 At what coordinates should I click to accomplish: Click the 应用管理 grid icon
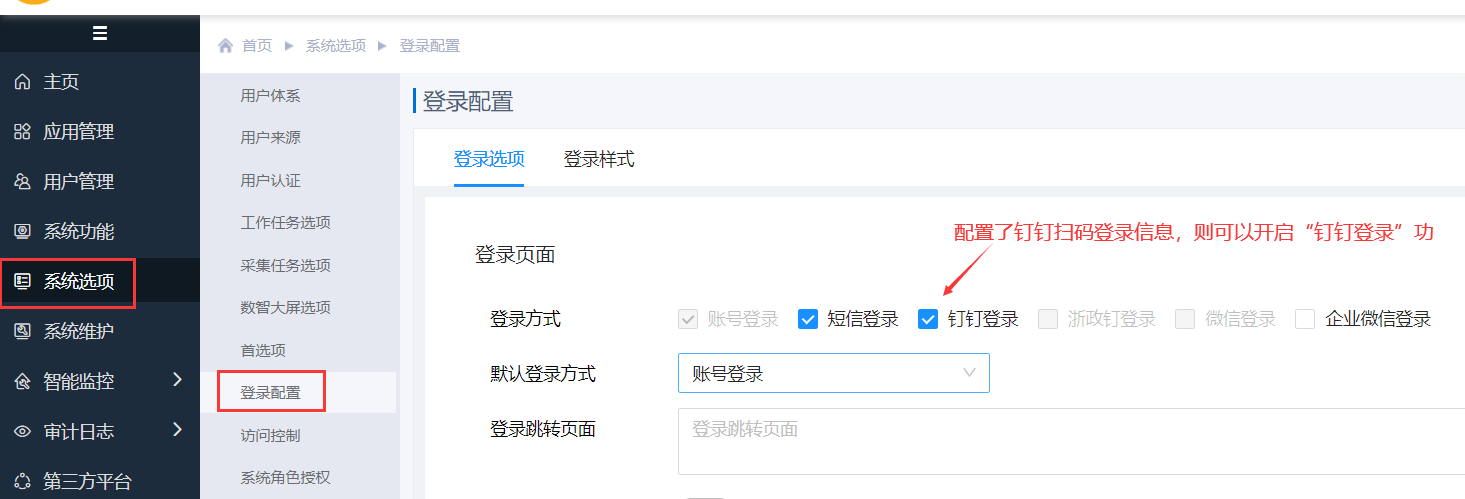(22, 132)
